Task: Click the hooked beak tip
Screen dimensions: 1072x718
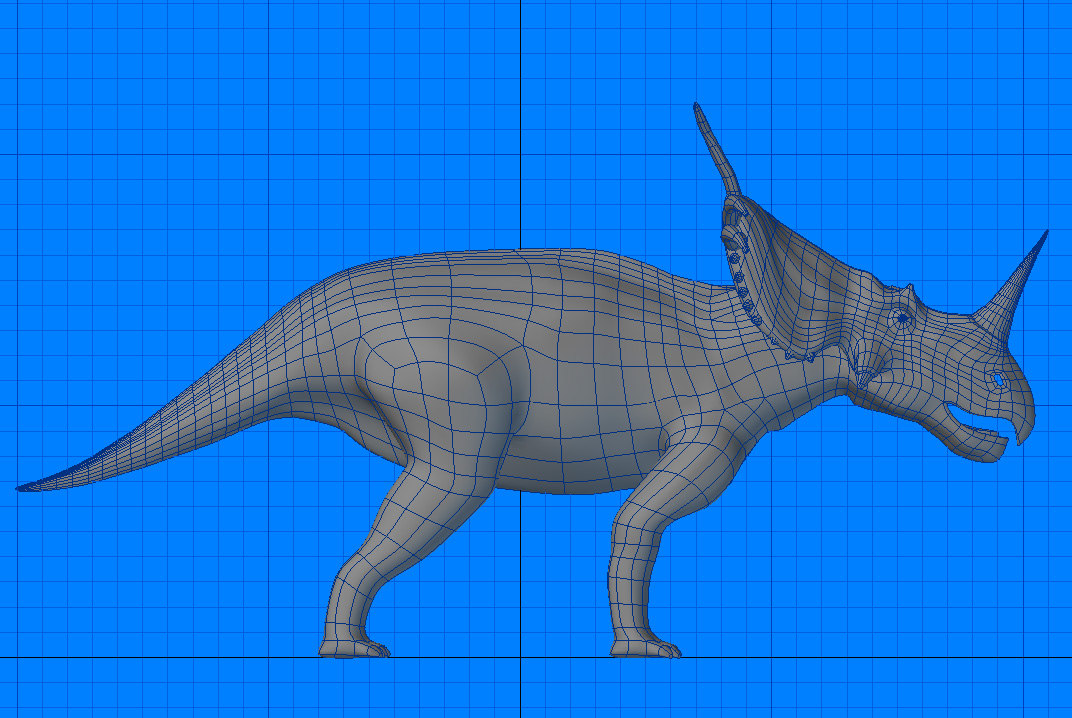Action: coord(1019,437)
